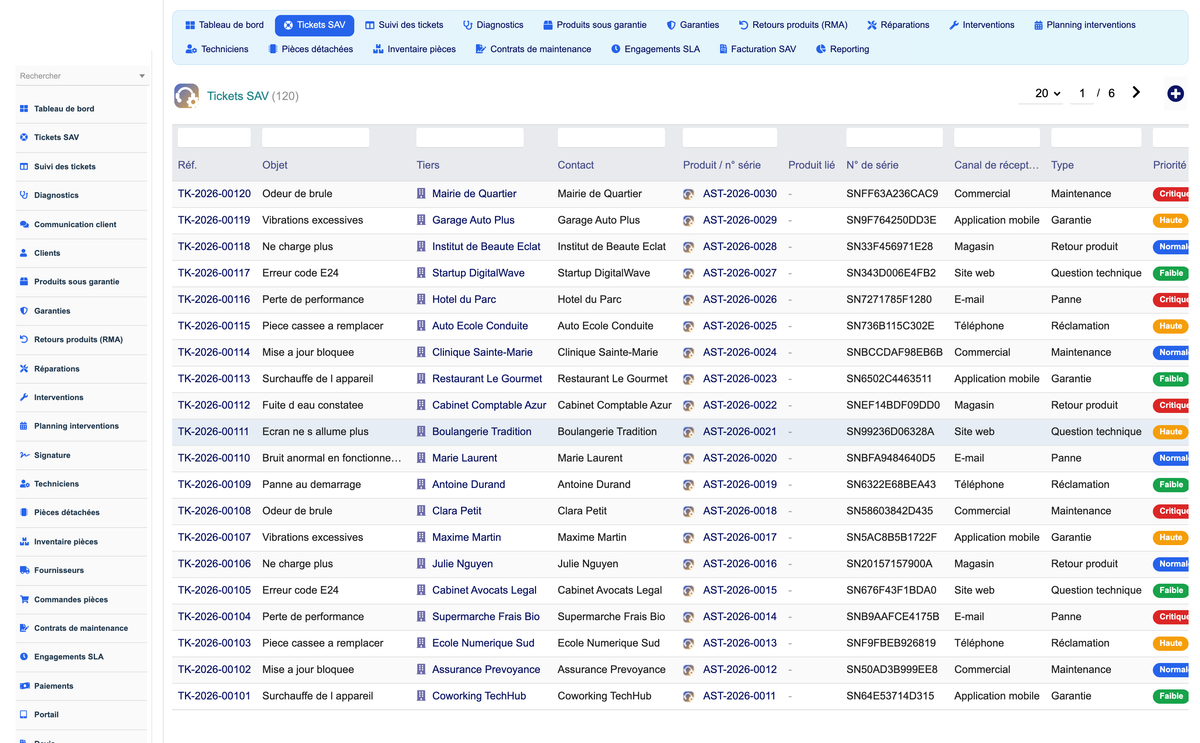Screen dimensions: 1200x743
Task: Open Facturation SAV top tab
Action: click(x=757, y=49)
